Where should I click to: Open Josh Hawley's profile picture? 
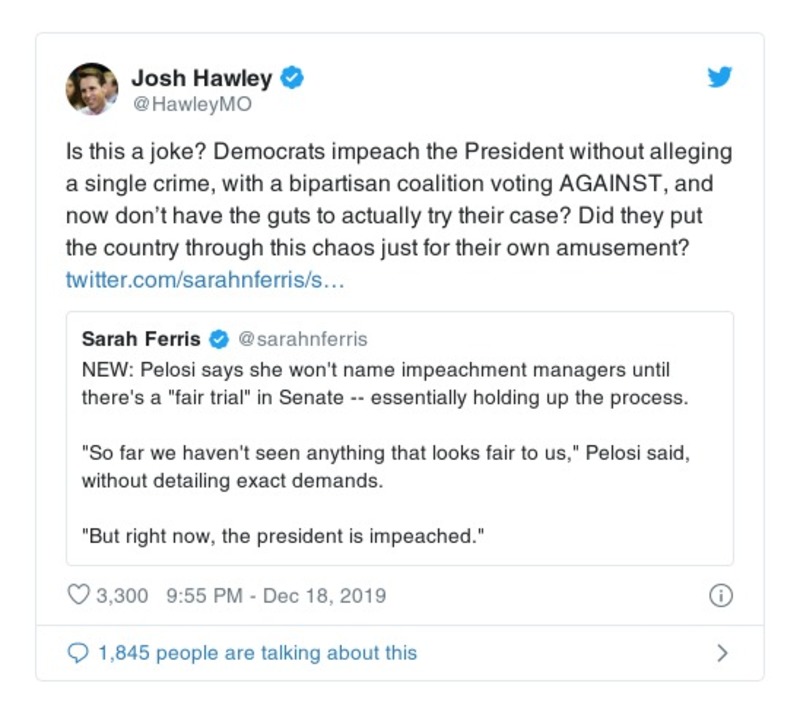92,89
